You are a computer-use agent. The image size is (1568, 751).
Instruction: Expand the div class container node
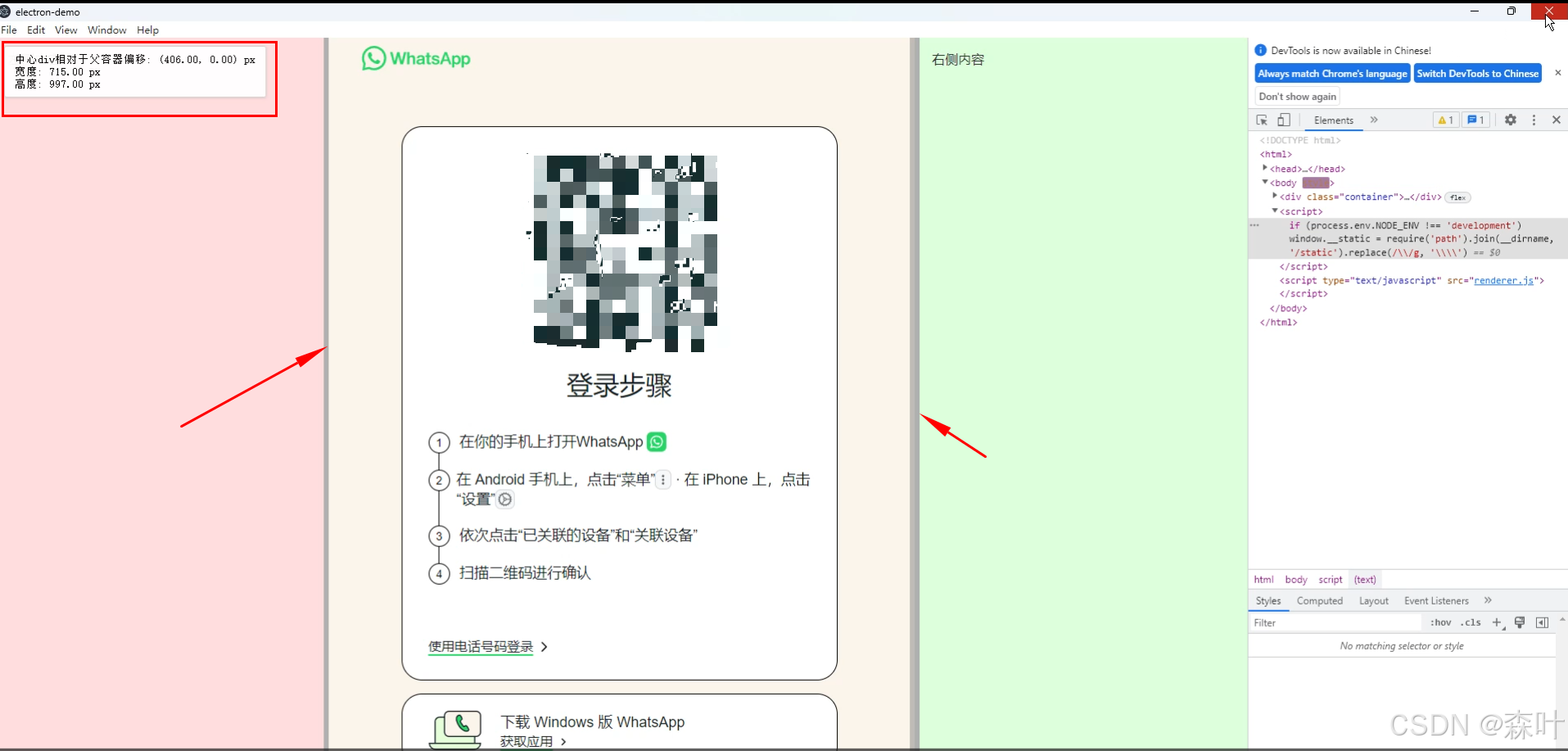1275,196
